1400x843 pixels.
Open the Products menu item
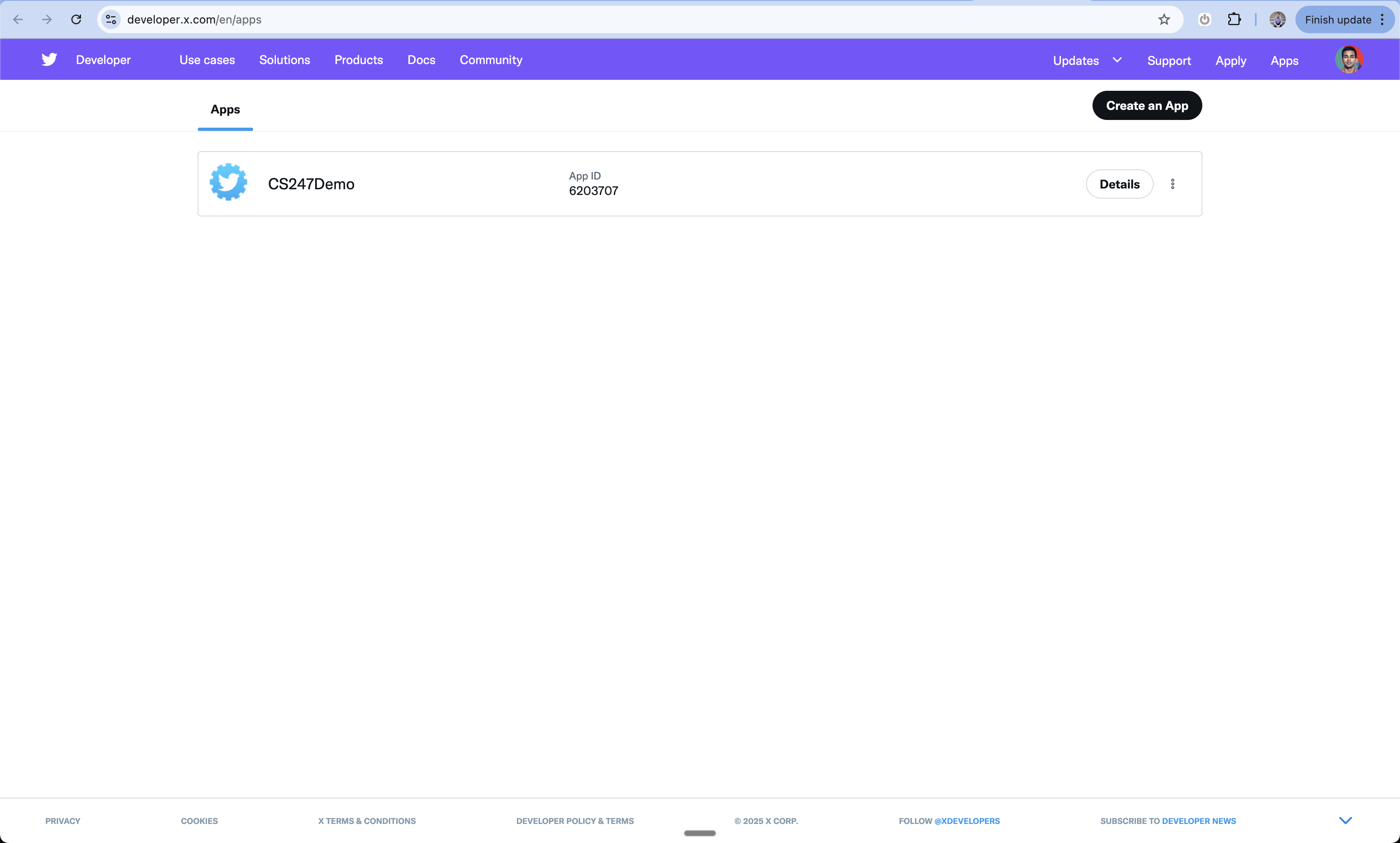pos(358,60)
